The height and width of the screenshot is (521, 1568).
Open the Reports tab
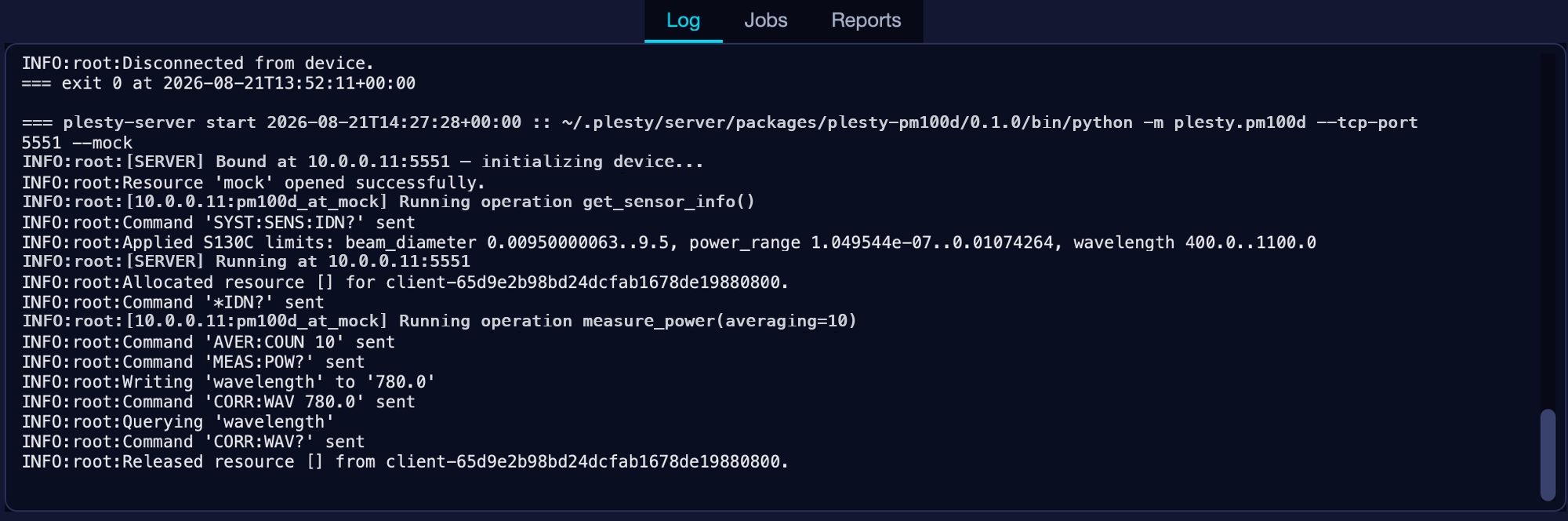click(866, 20)
